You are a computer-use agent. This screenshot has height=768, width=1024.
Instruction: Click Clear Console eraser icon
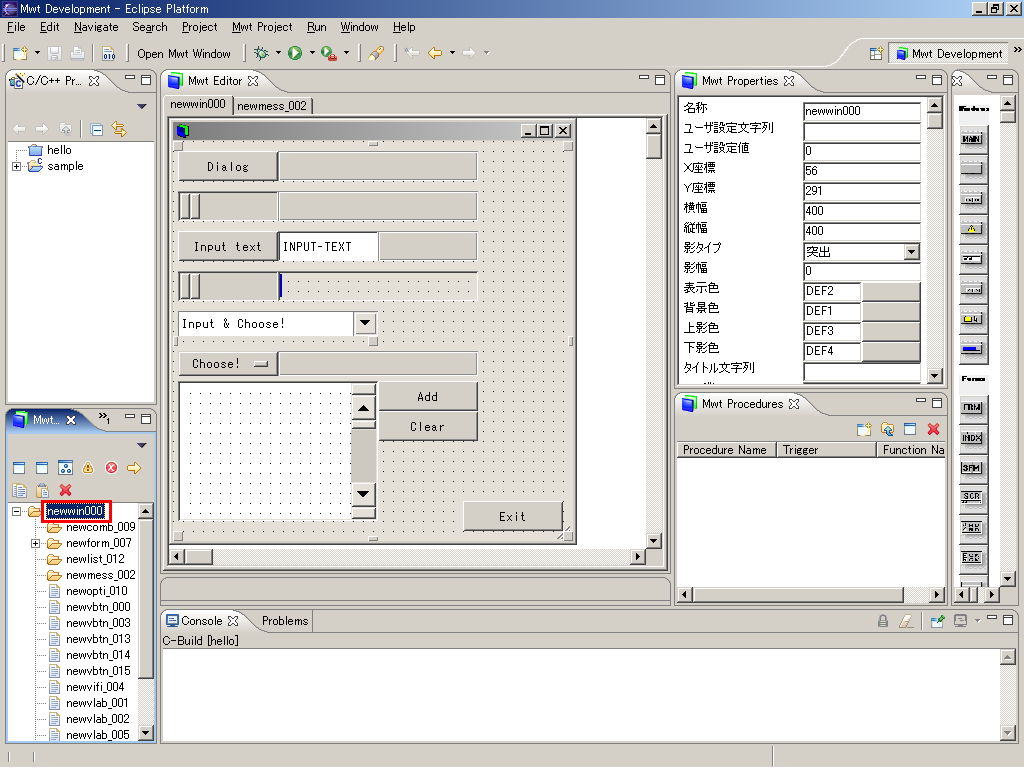(906, 620)
